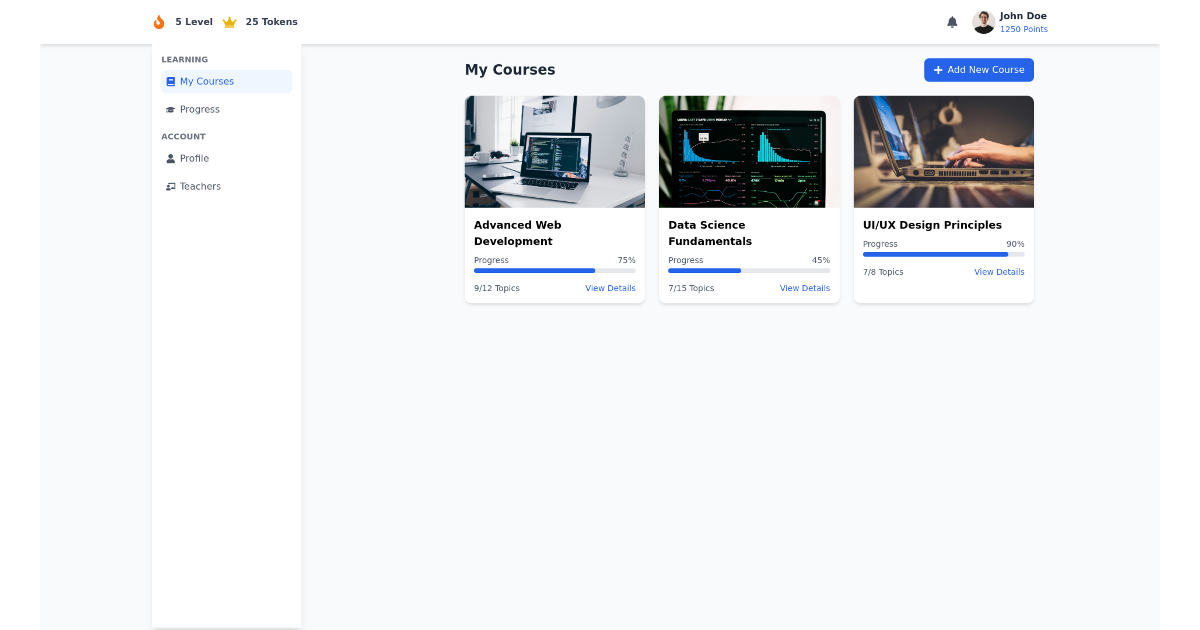Click the graduation cap icon beside Progress
Screen dimensions: 1200x630
170,109
